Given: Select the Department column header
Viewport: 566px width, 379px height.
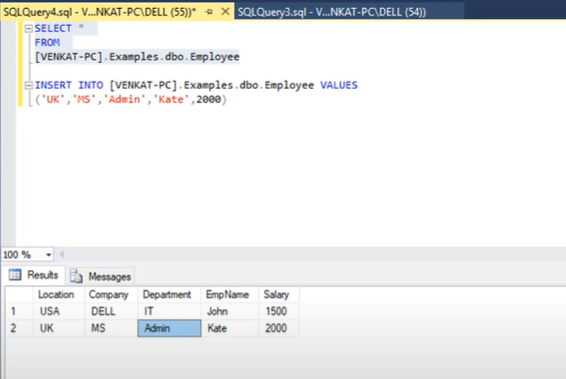Looking at the screenshot, I should tap(169, 295).
